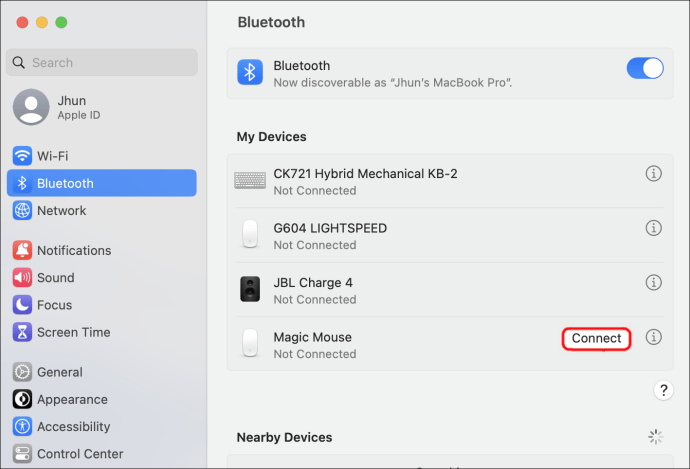This screenshot has width=690, height=469.
Task: Click the Network globe icon
Action: coord(22,211)
